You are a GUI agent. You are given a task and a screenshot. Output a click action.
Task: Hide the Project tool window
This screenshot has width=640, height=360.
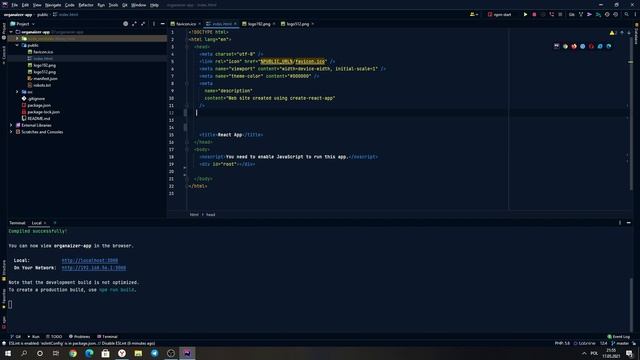(162, 24)
